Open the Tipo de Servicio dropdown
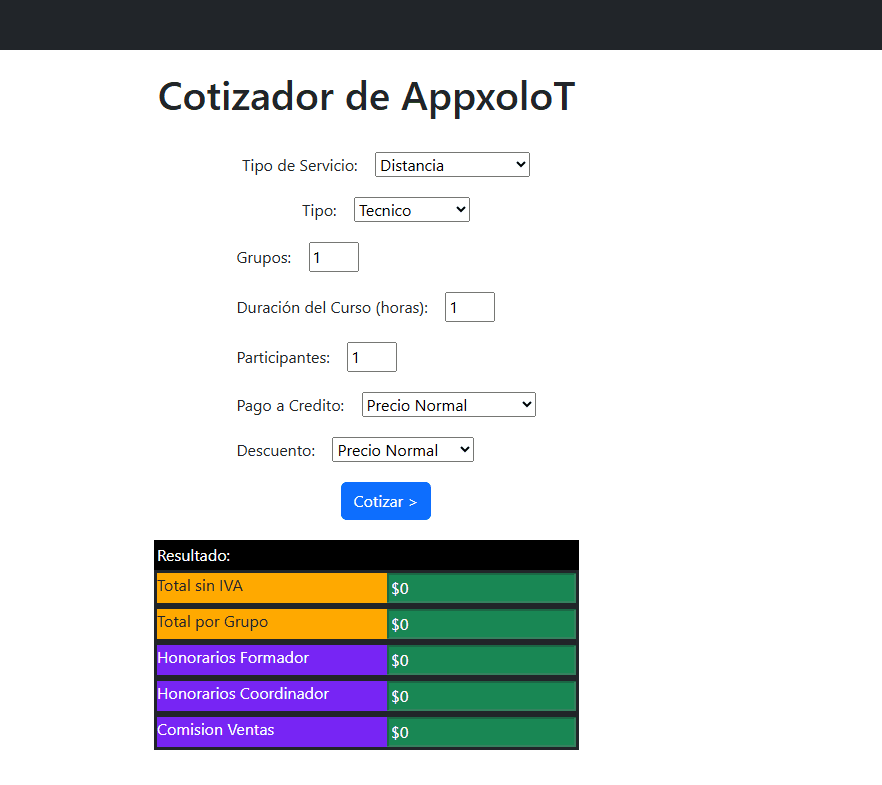882x785 pixels. [452, 165]
